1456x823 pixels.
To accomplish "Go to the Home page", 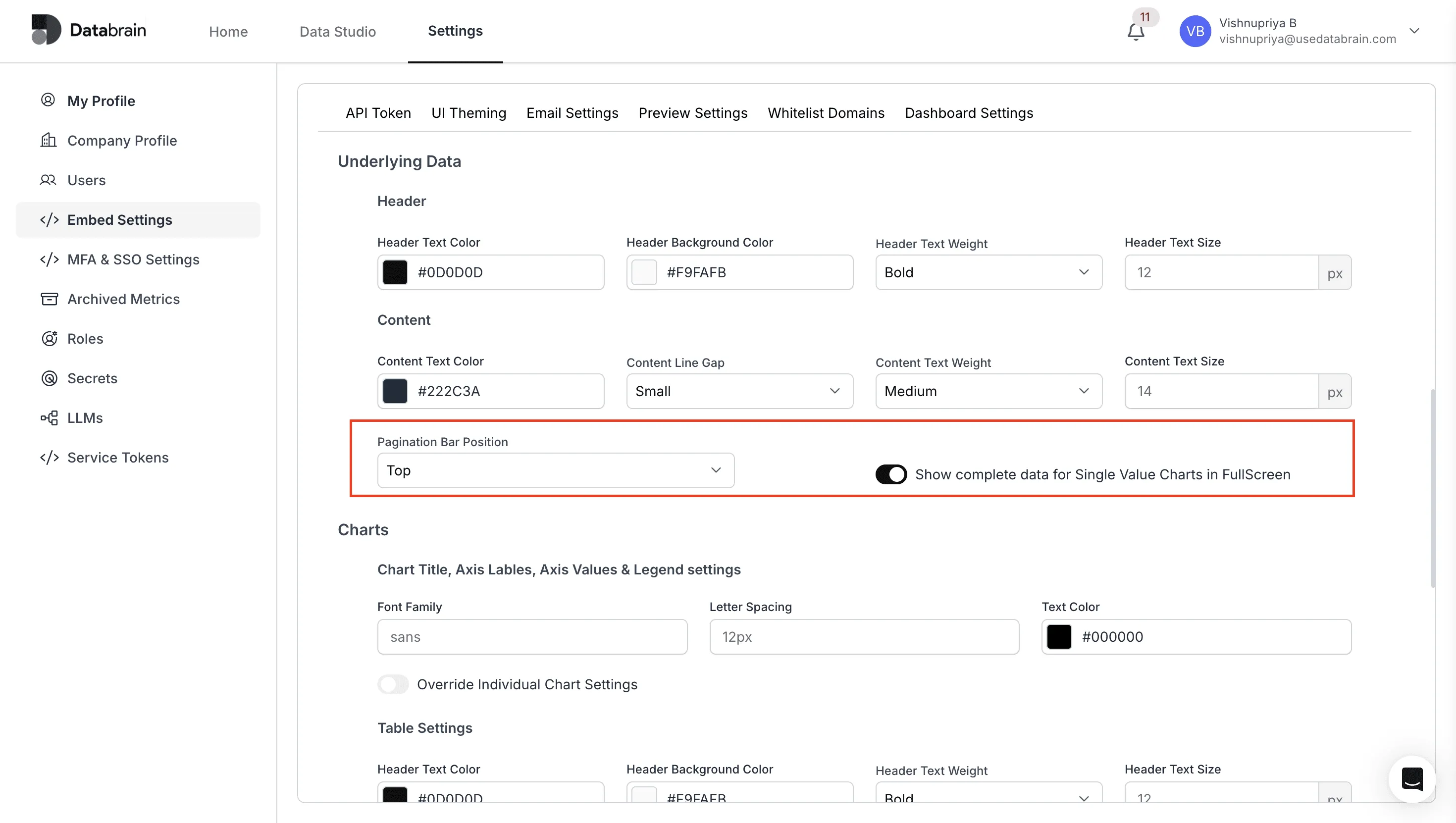I will [228, 31].
